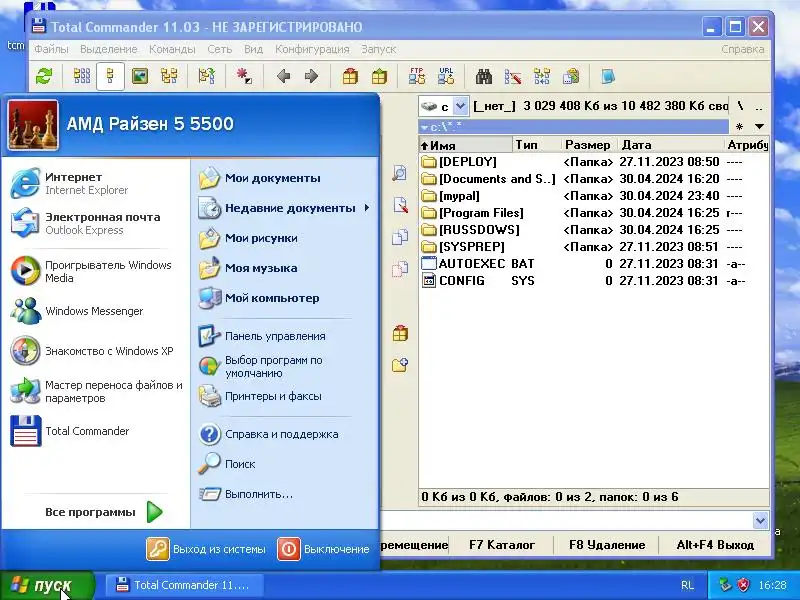Show thumbnails view toolbar icon
The image size is (800, 600).
(x=140, y=77)
